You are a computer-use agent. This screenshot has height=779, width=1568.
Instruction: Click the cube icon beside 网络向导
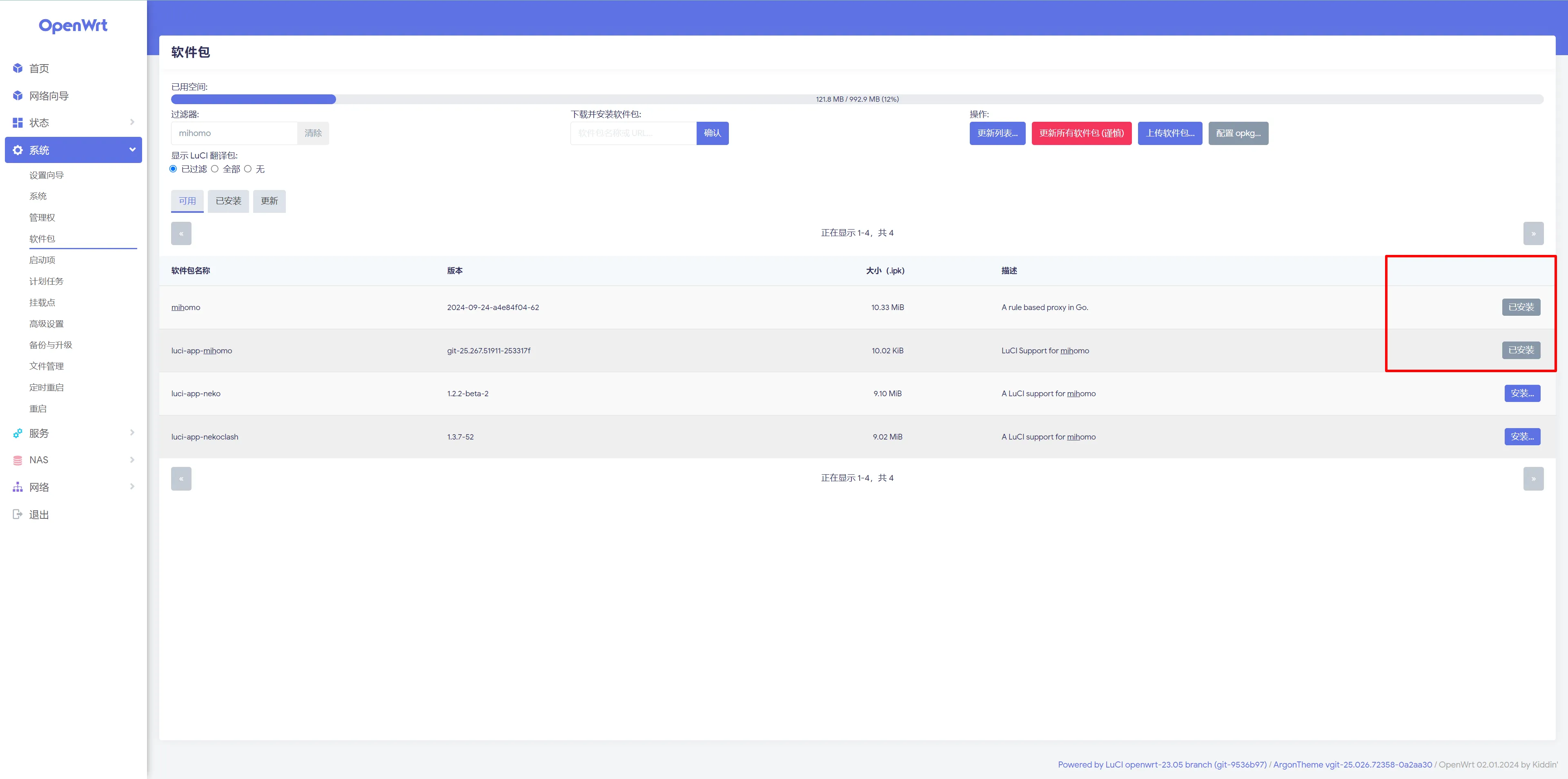click(x=18, y=96)
